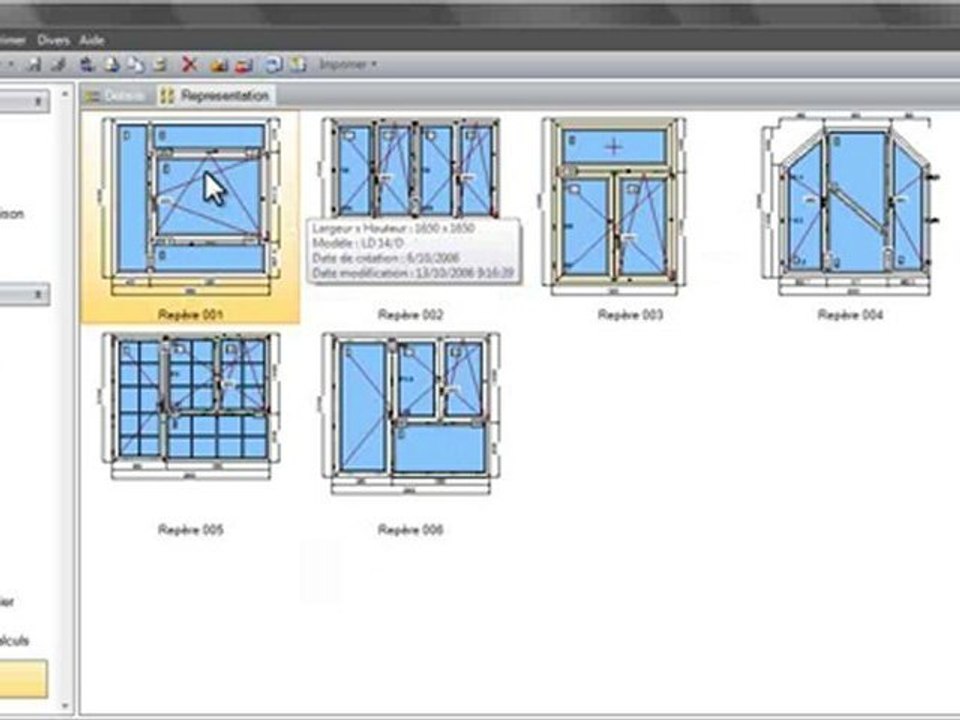Click the Repère 004 label
Image resolution: width=960 pixels, height=720 pixels.
850,315
